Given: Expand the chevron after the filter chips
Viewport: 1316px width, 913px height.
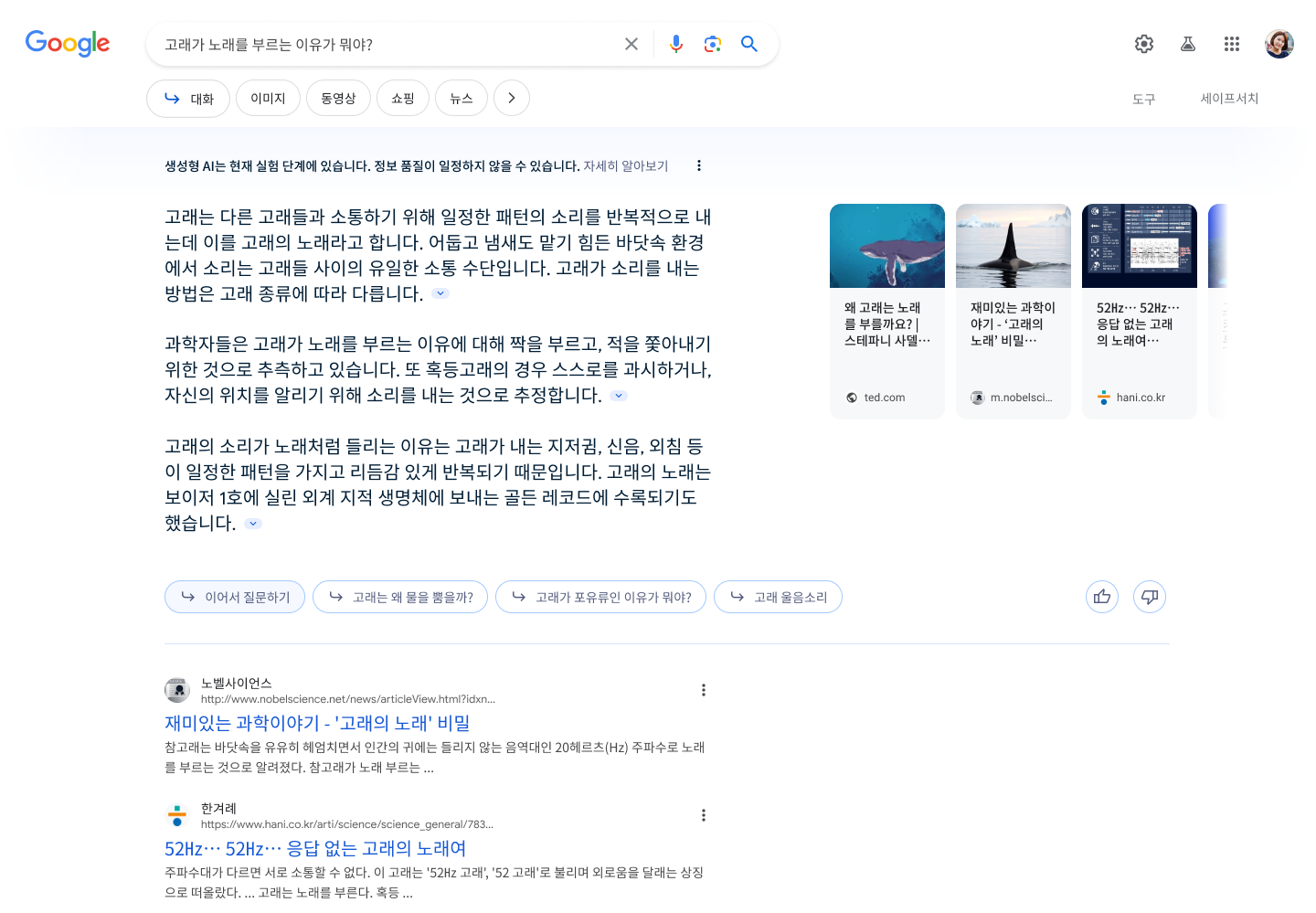Looking at the screenshot, I should click(511, 98).
